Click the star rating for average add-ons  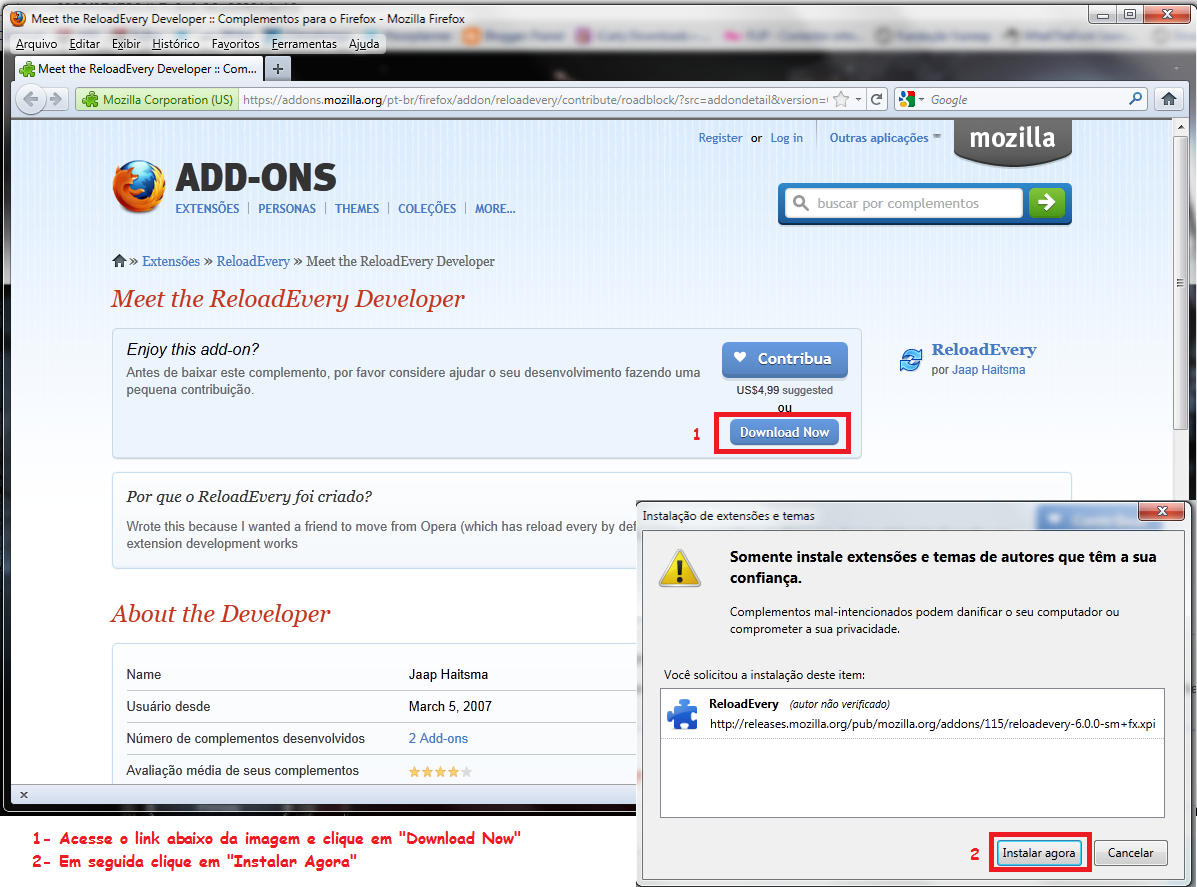point(440,772)
